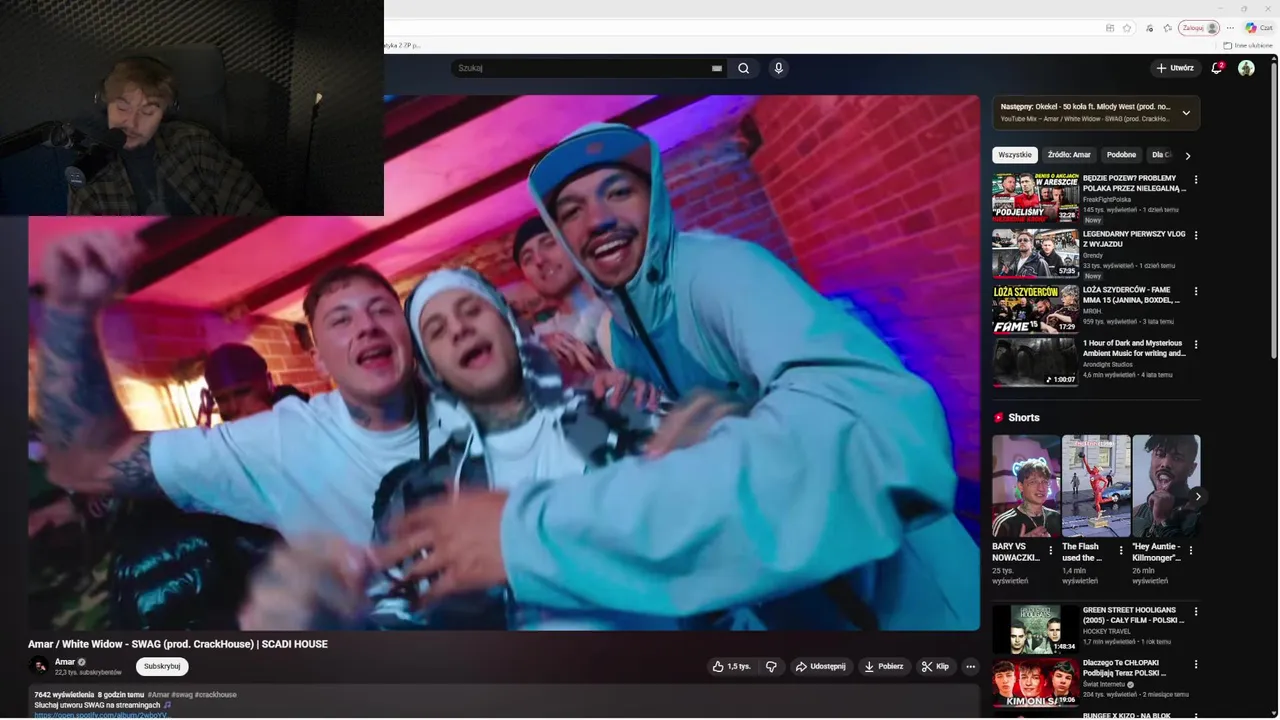Open options for Dlaczego Te CHŁOPAKI video
The height and width of the screenshot is (720, 1280).
click(x=1195, y=664)
